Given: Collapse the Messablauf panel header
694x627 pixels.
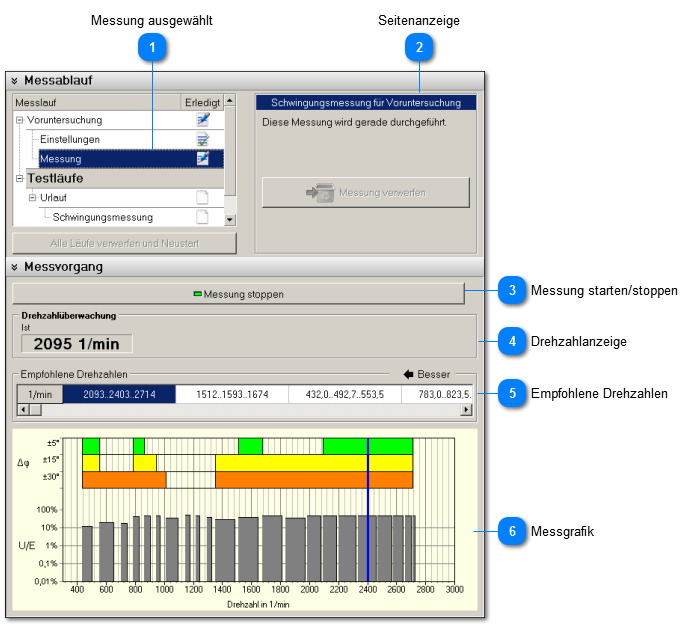Looking at the screenshot, I should (x=15, y=81).
